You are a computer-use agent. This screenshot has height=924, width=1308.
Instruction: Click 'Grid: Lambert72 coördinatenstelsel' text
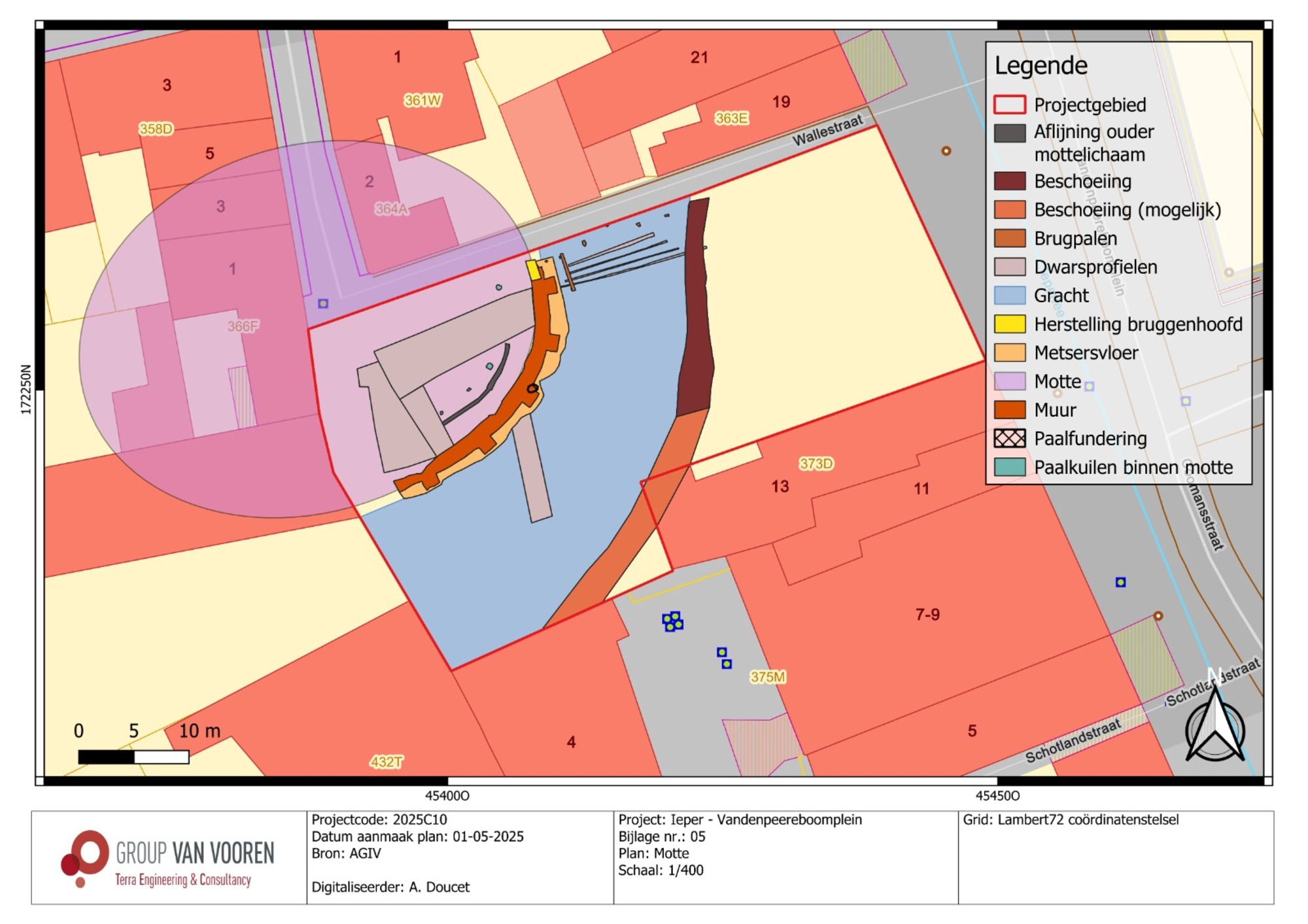(x=1071, y=819)
